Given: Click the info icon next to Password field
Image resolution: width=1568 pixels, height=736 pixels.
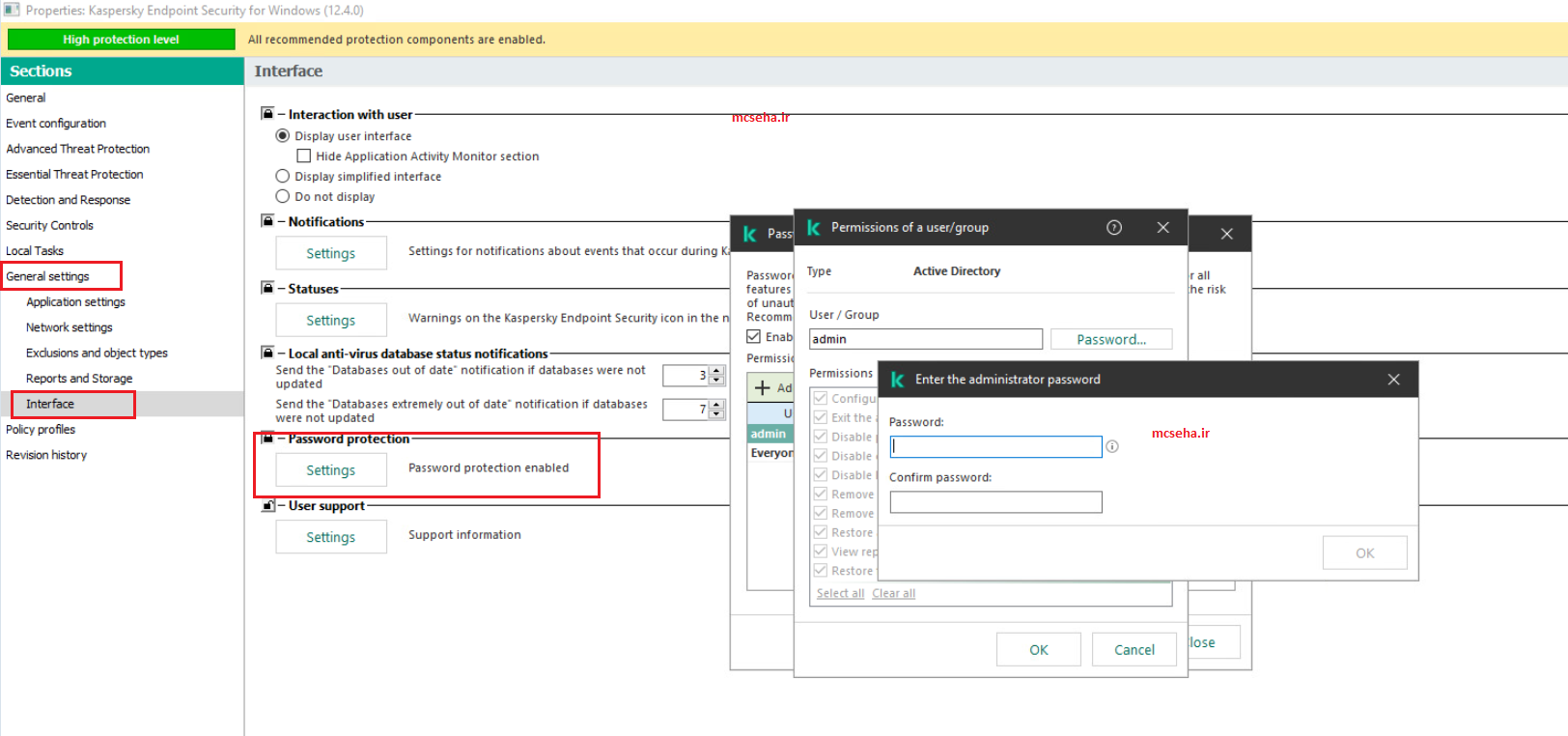Looking at the screenshot, I should point(1112,446).
